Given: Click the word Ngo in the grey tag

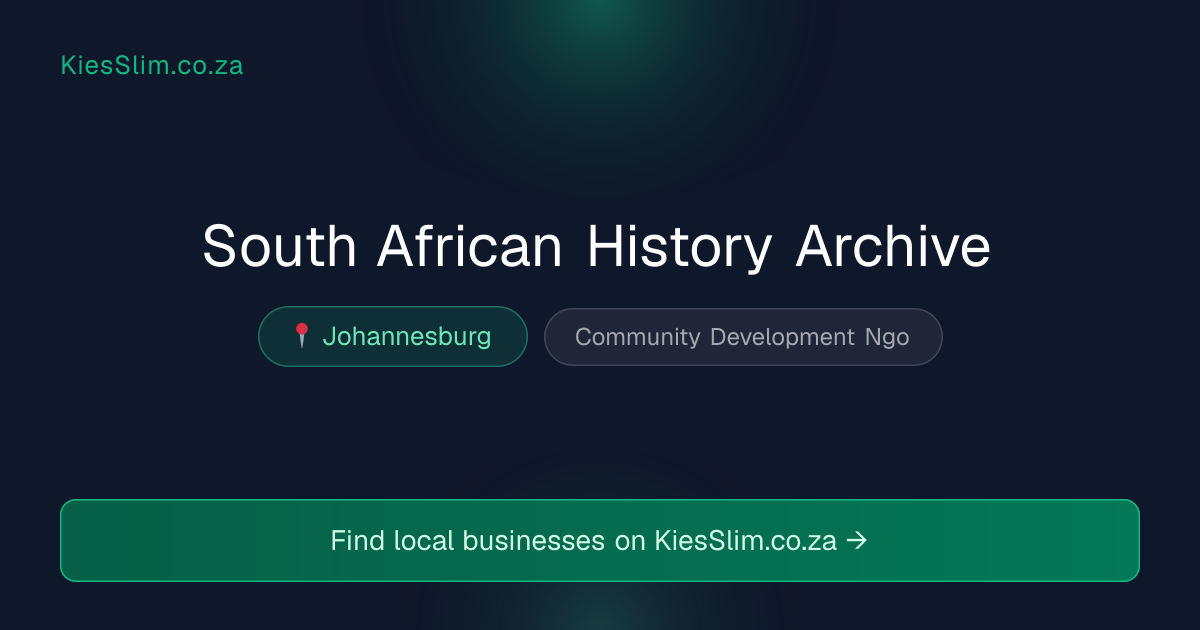Looking at the screenshot, I should click(887, 338).
